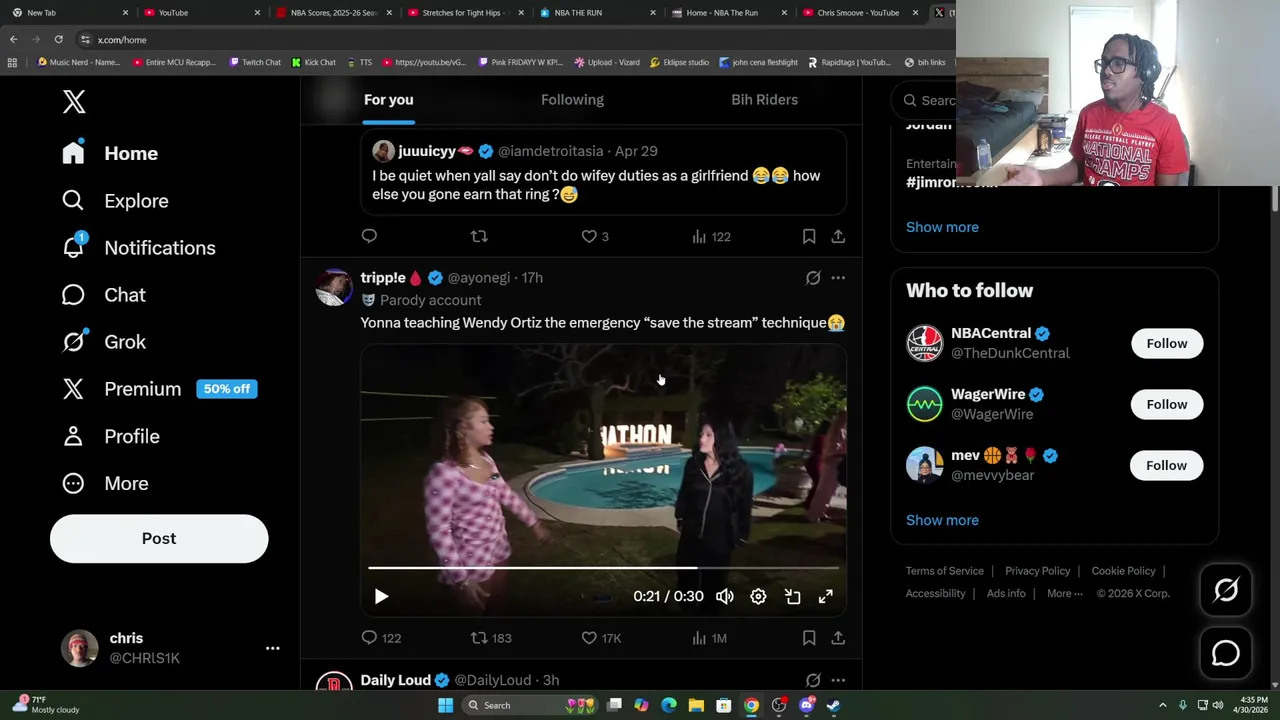Image resolution: width=1280 pixels, height=720 pixels.
Task: View analytics showing 122 views
Action: 711,236
